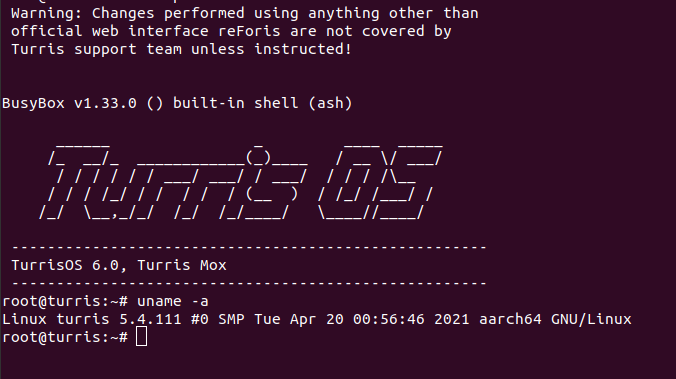Click the first 'root@turris:~#' prompt

click(x=65, y=301)
